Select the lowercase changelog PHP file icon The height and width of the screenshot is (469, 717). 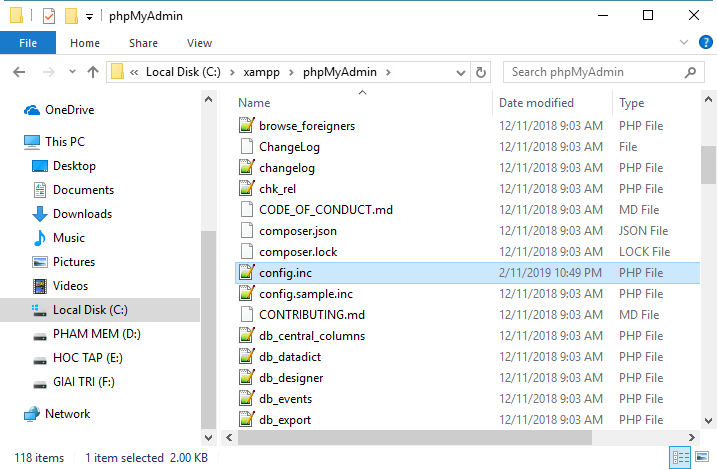pyautogui.click(x=246, y=167)
